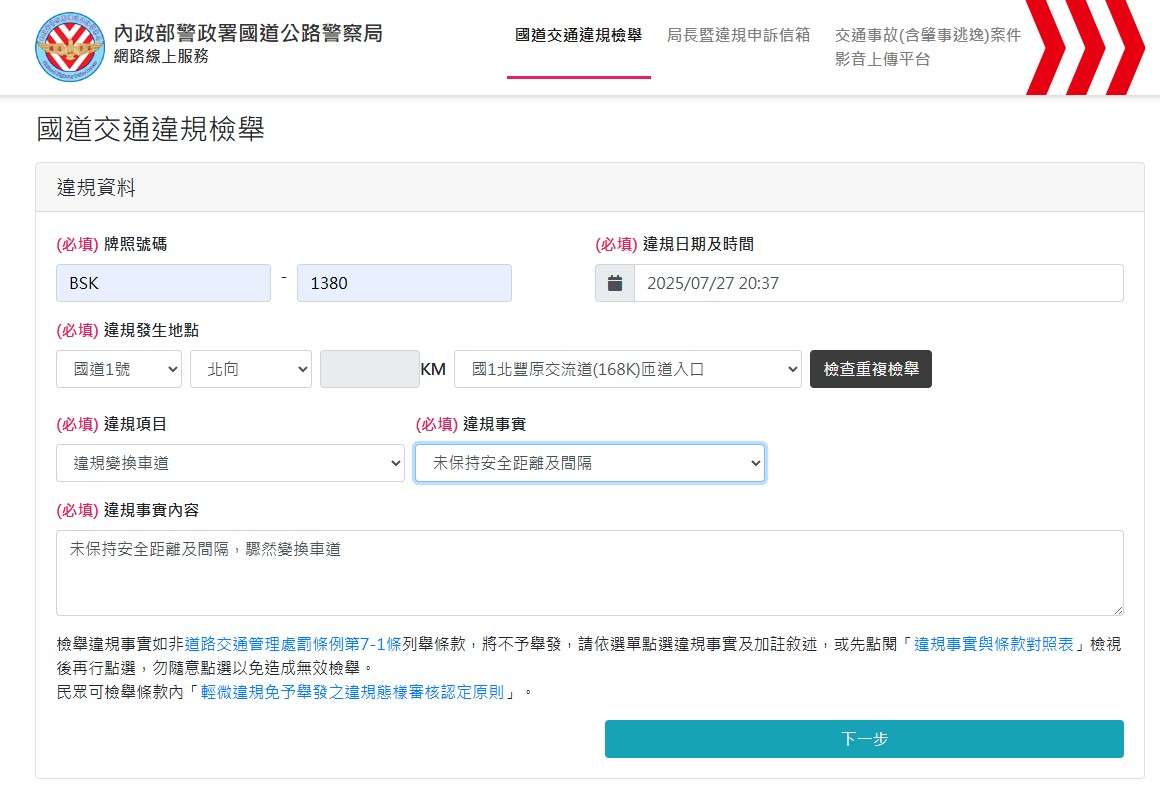Click the National Highway Police Bureau logo

[x=70, y=46]
